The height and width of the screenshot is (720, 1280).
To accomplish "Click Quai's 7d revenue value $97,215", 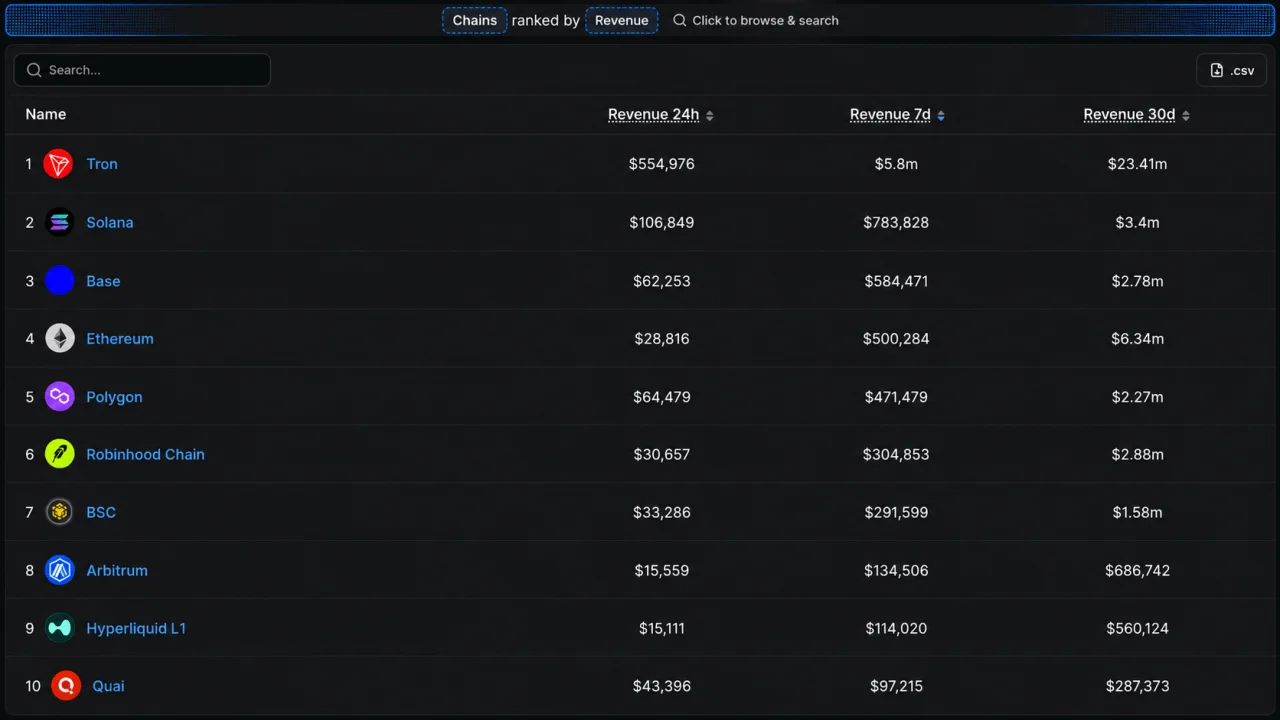I will tap(896, 686).
